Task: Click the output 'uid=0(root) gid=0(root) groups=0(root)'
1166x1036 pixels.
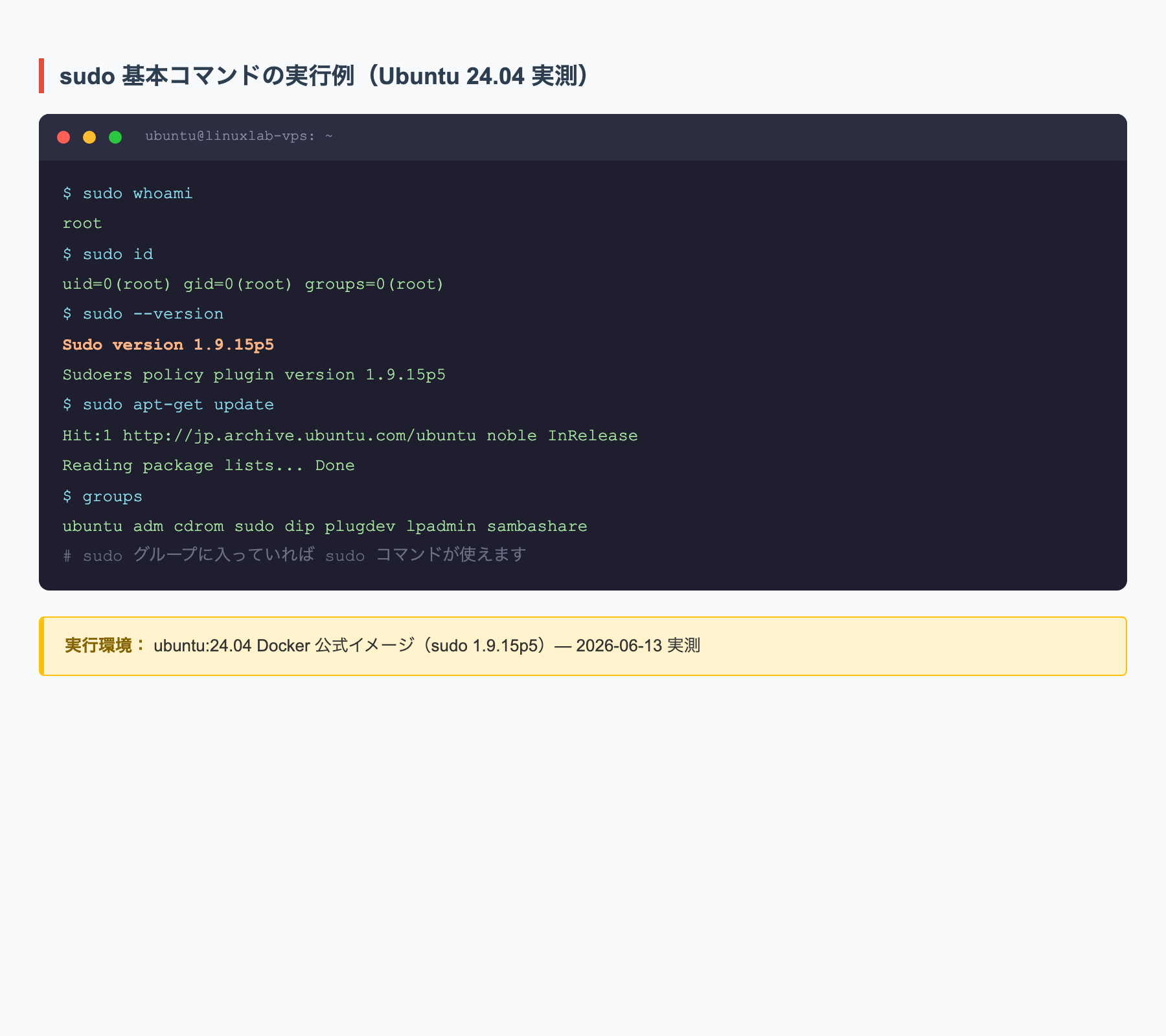Action: click(253, 284)
